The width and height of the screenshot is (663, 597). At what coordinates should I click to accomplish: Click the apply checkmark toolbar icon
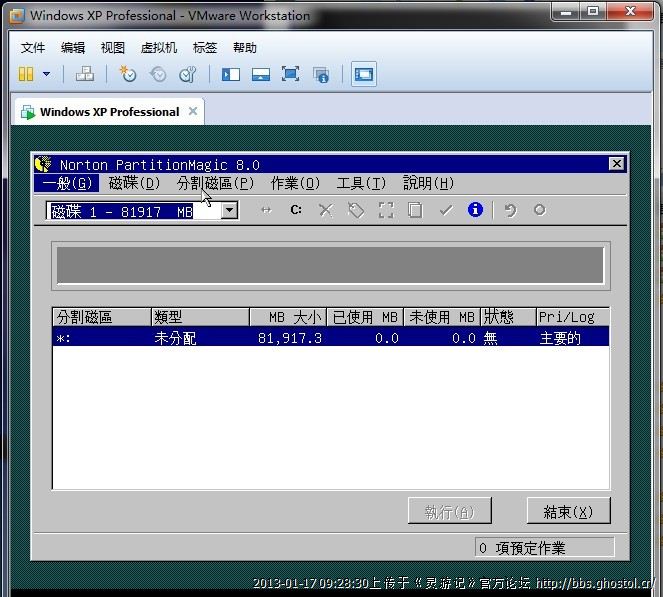pyautogui.click(x=446, y=210)
